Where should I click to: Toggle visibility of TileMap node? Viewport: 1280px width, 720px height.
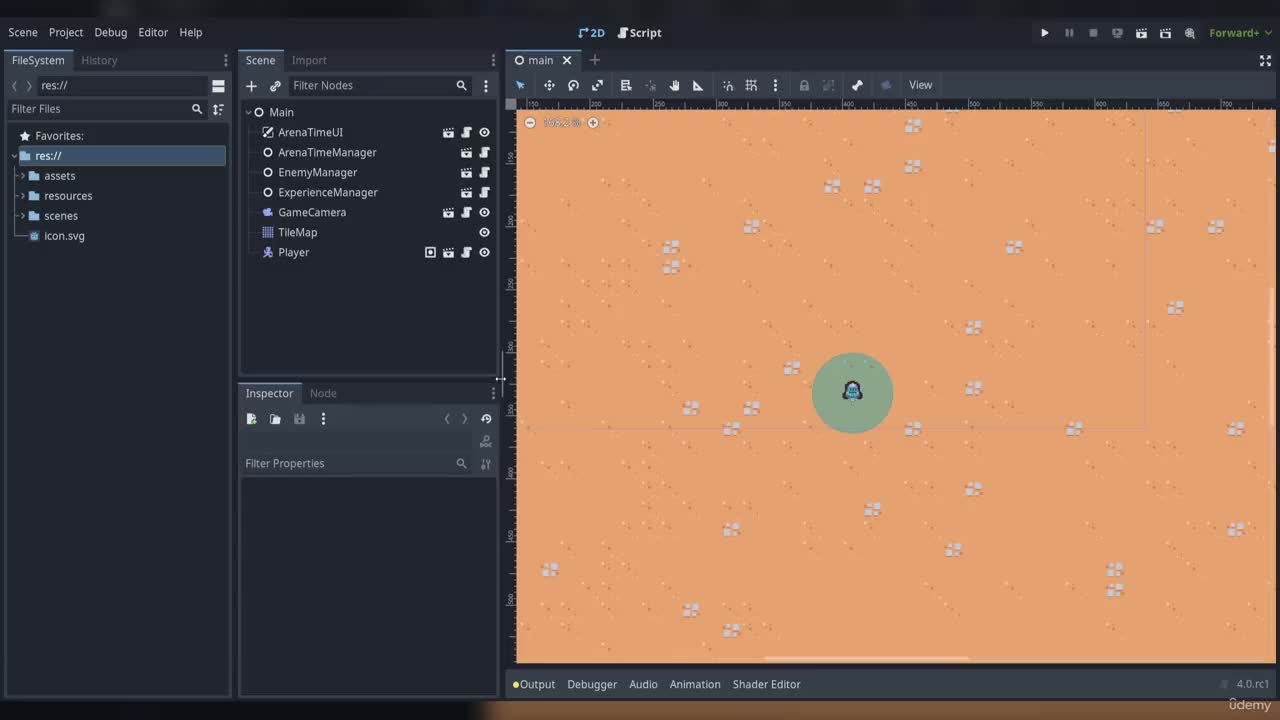(484, 232)
